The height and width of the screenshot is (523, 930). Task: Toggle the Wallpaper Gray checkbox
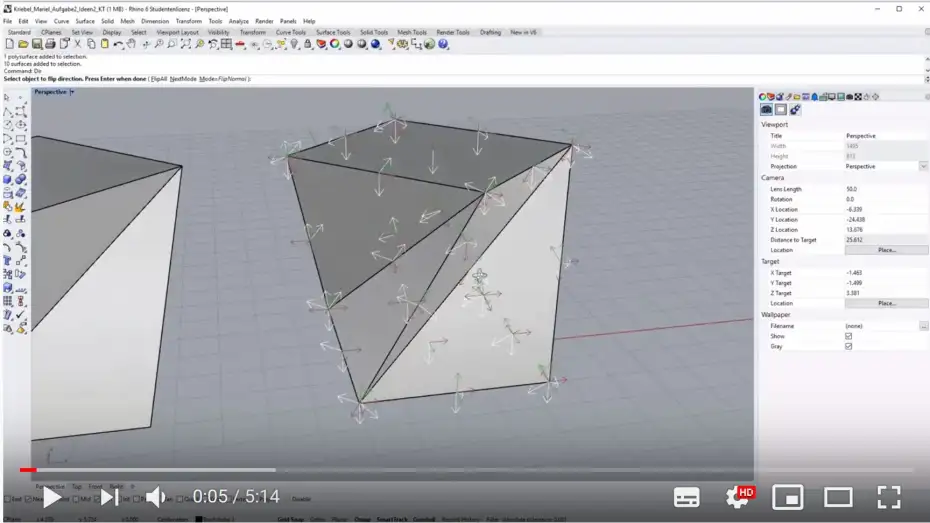[848, 346]
